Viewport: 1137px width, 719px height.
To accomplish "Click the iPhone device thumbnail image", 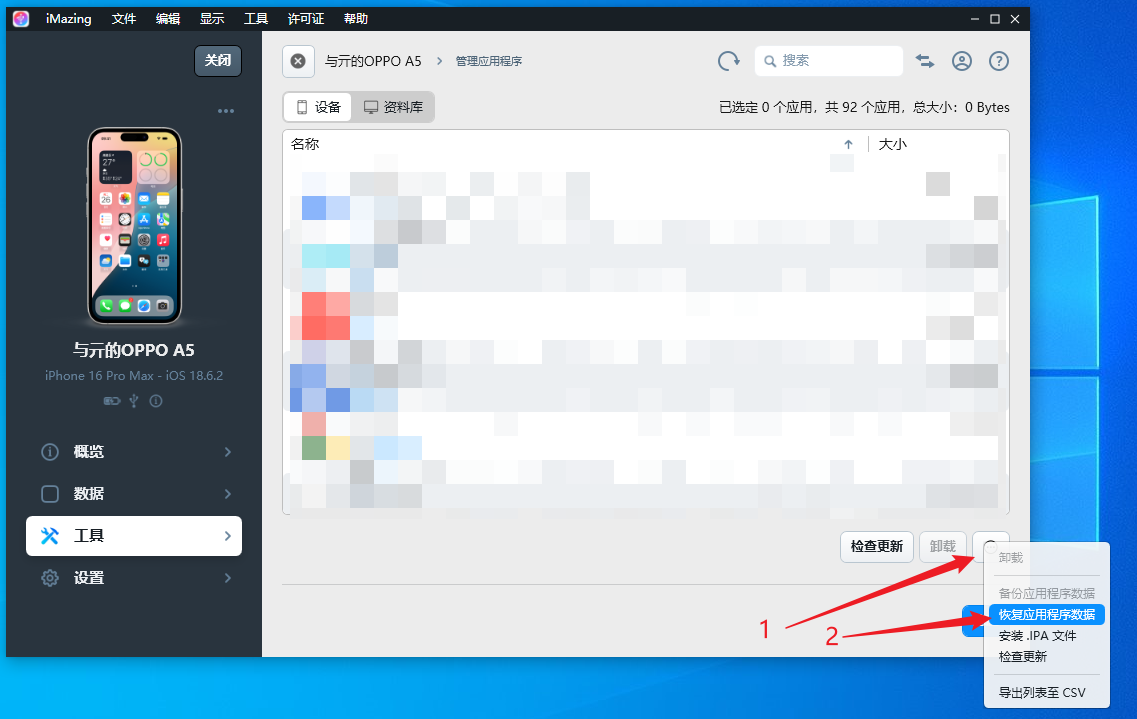I will click(x=134, y=226).
